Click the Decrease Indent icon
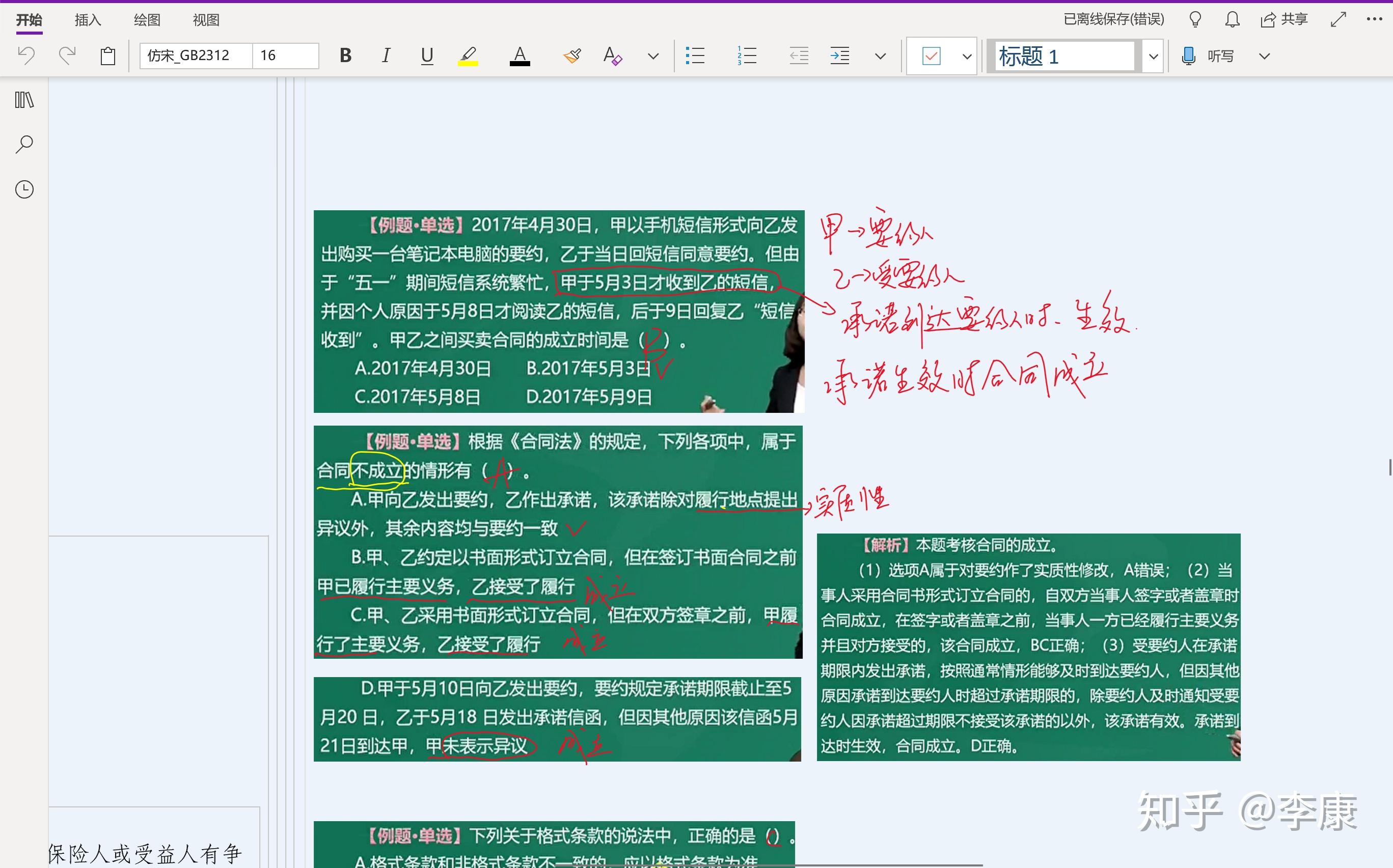Screen dimensions: 1393x868 799,55
